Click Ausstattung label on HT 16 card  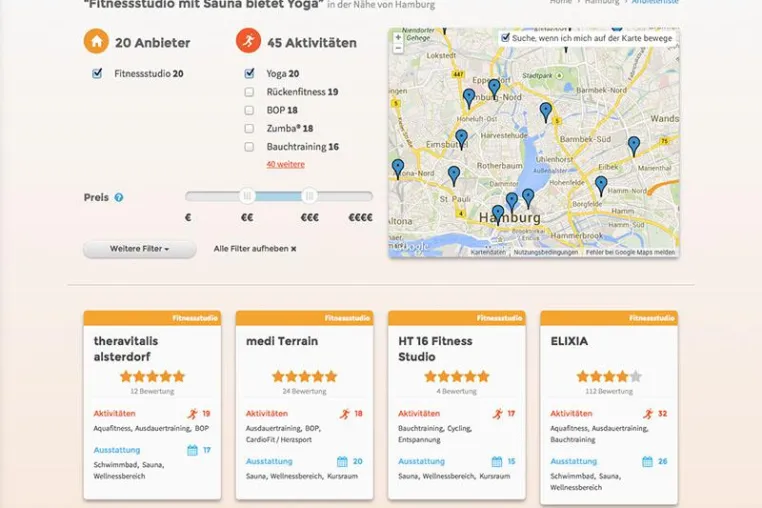click(x=421, y=461)
